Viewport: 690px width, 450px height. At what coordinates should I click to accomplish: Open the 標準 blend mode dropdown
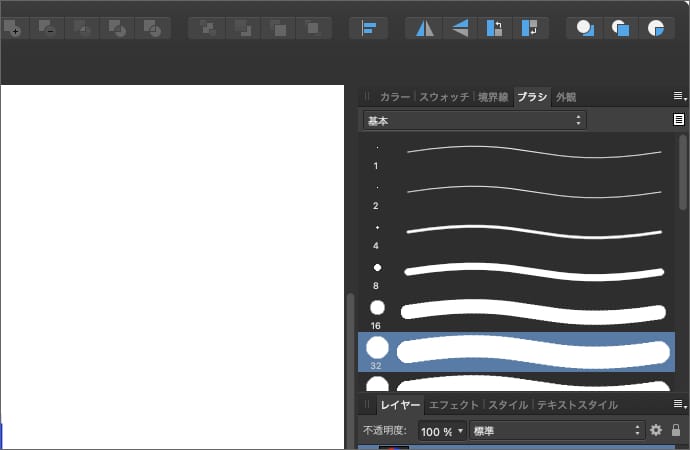pos(557,430)
